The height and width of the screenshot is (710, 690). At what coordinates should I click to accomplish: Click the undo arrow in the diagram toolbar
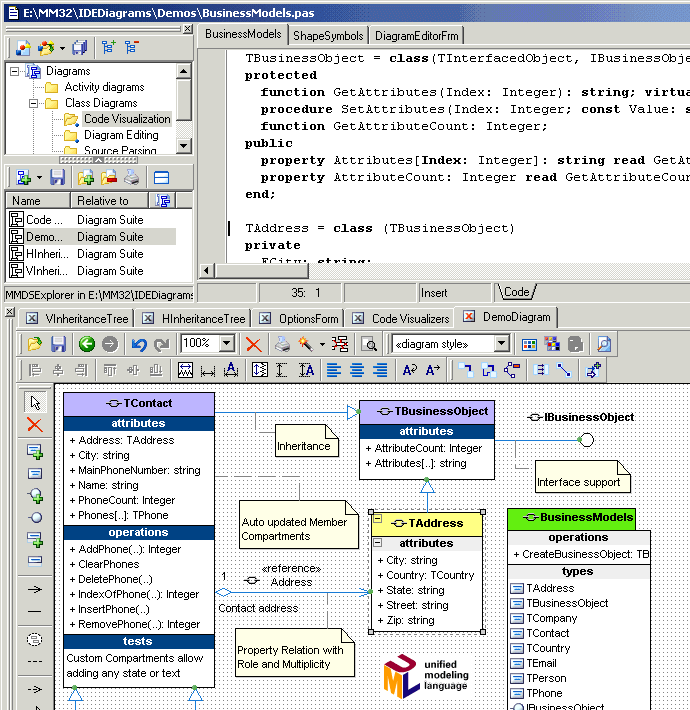tap(137, 344)
